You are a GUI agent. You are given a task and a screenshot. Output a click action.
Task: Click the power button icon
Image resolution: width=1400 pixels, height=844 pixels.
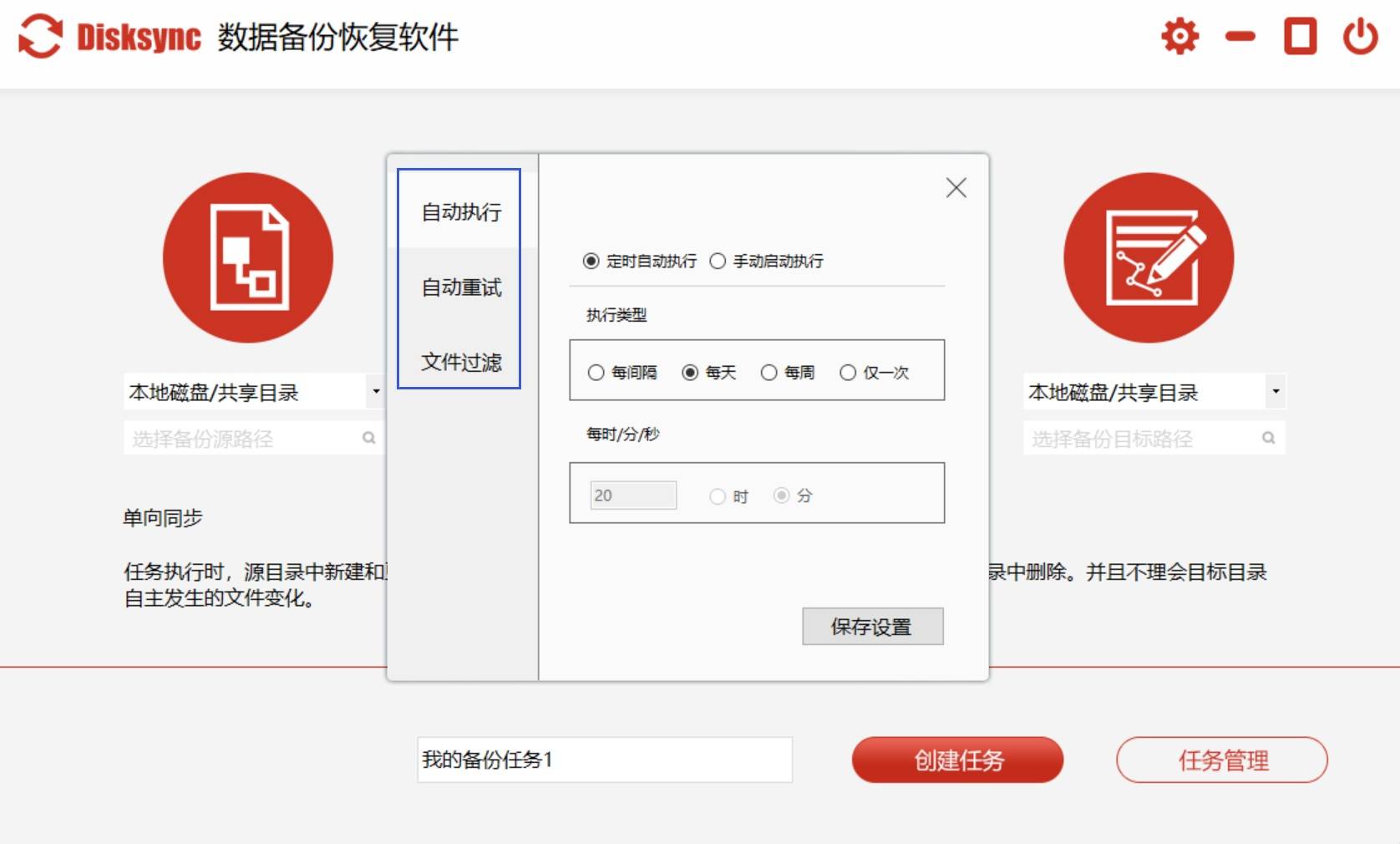[1360, 35]
